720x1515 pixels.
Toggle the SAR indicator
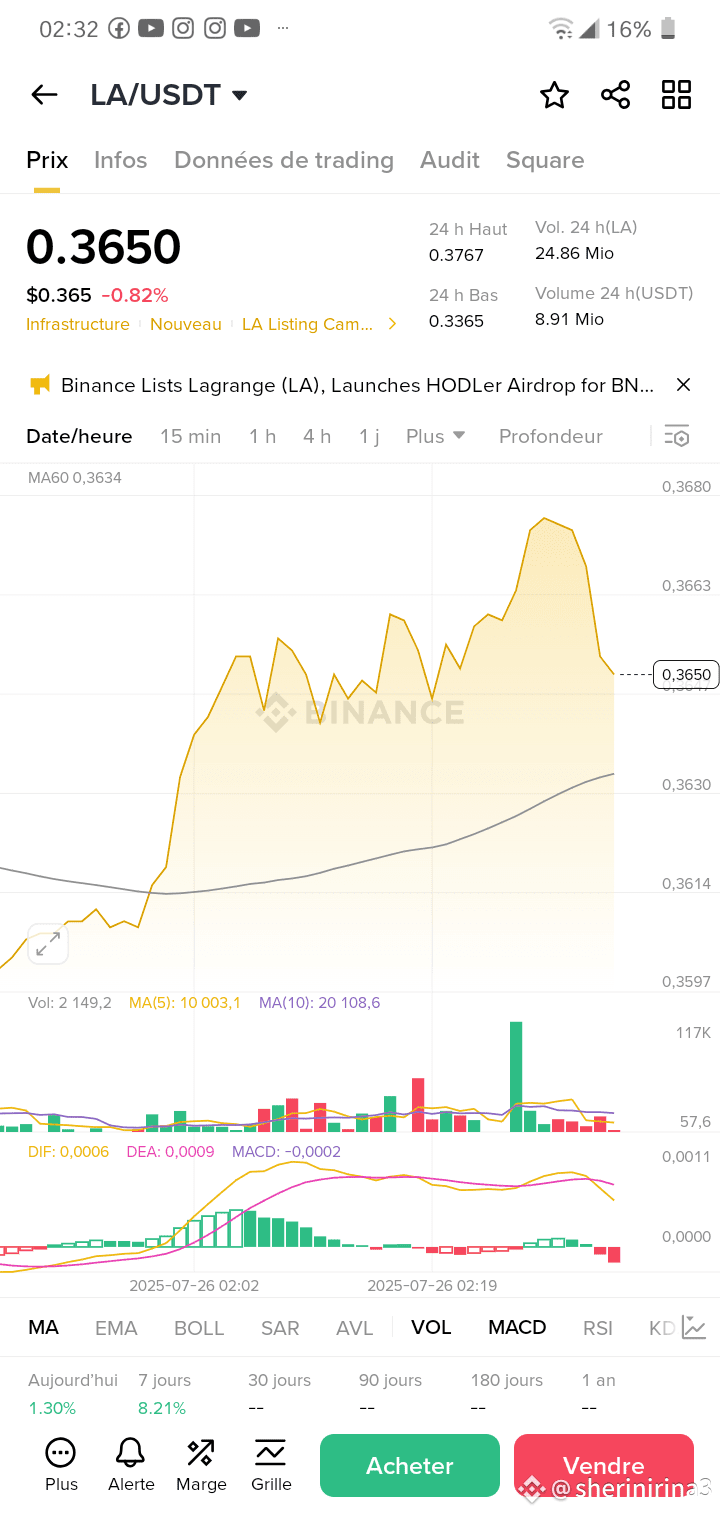click(280, 1328)
